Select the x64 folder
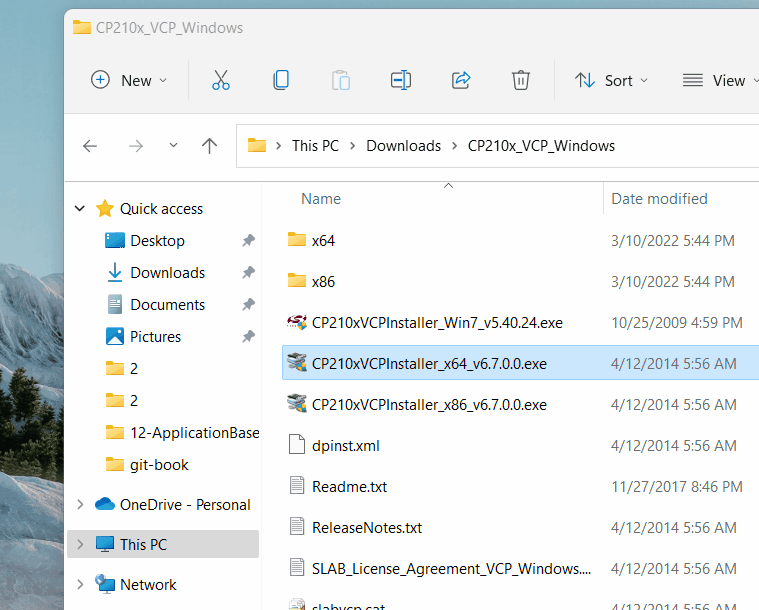759x610 pixels. click(x=323, y=240)
